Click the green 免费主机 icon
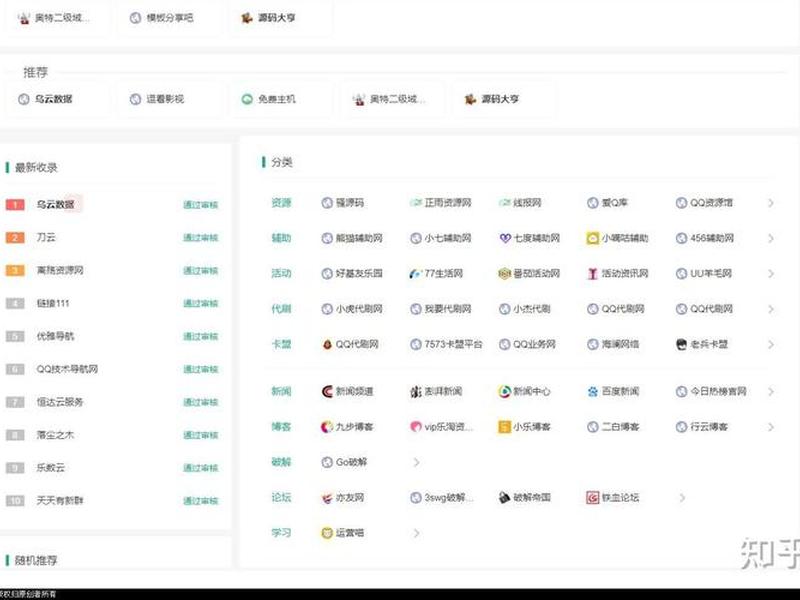 tap(247, 99)
